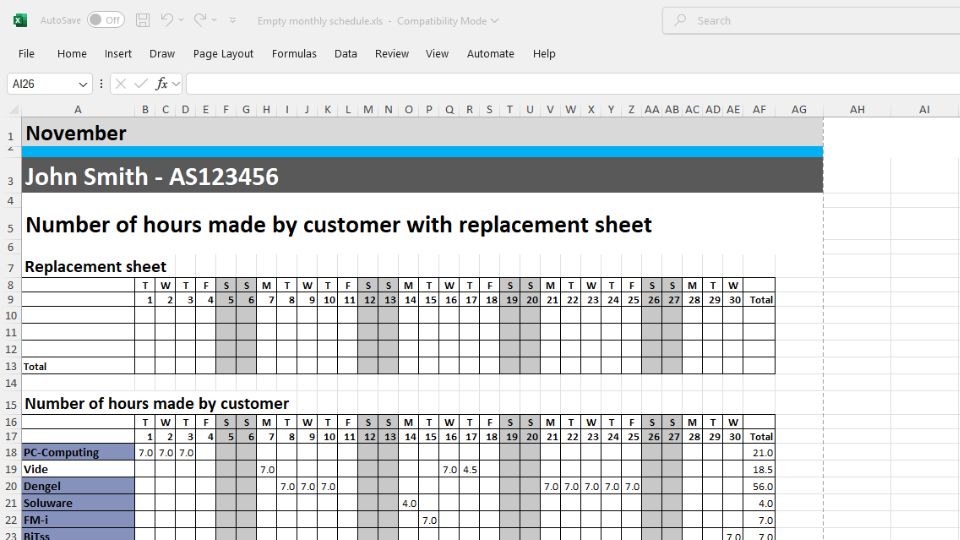Select the PC-Computing customer cell
960x540 pixels.
click(78, 452)
